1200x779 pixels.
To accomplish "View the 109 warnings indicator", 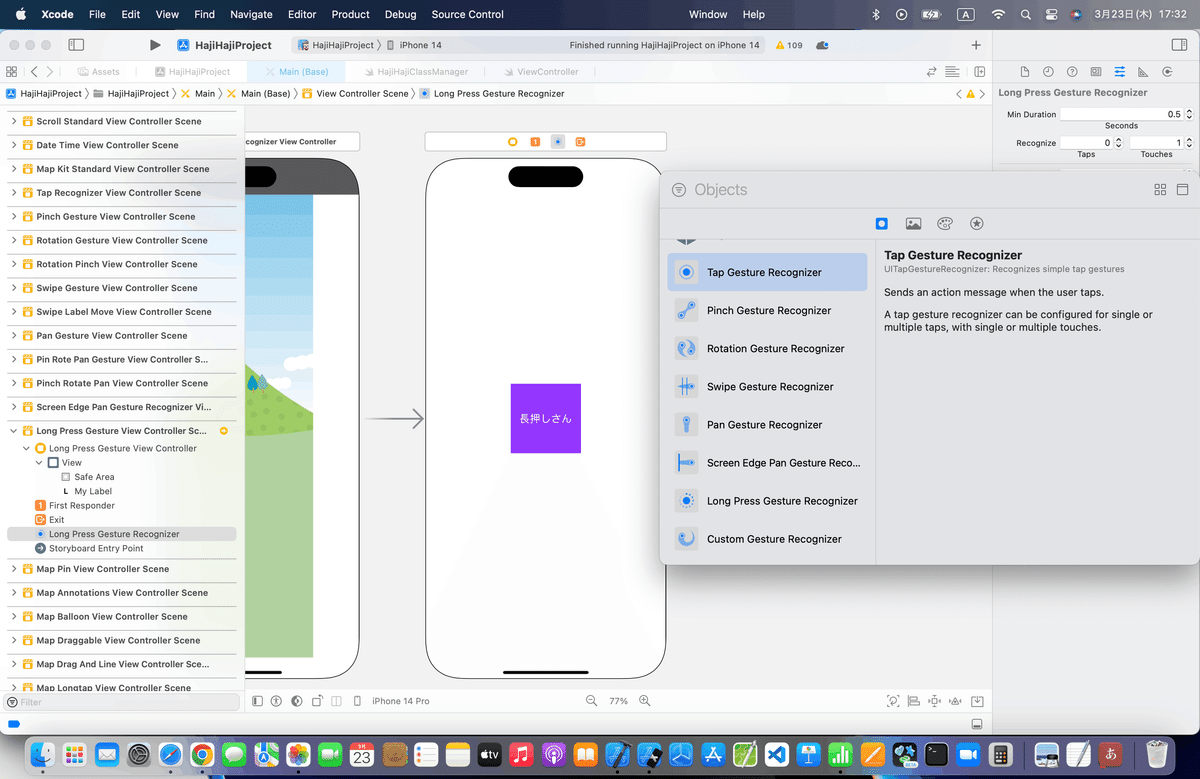I will (x=789, y=45).
